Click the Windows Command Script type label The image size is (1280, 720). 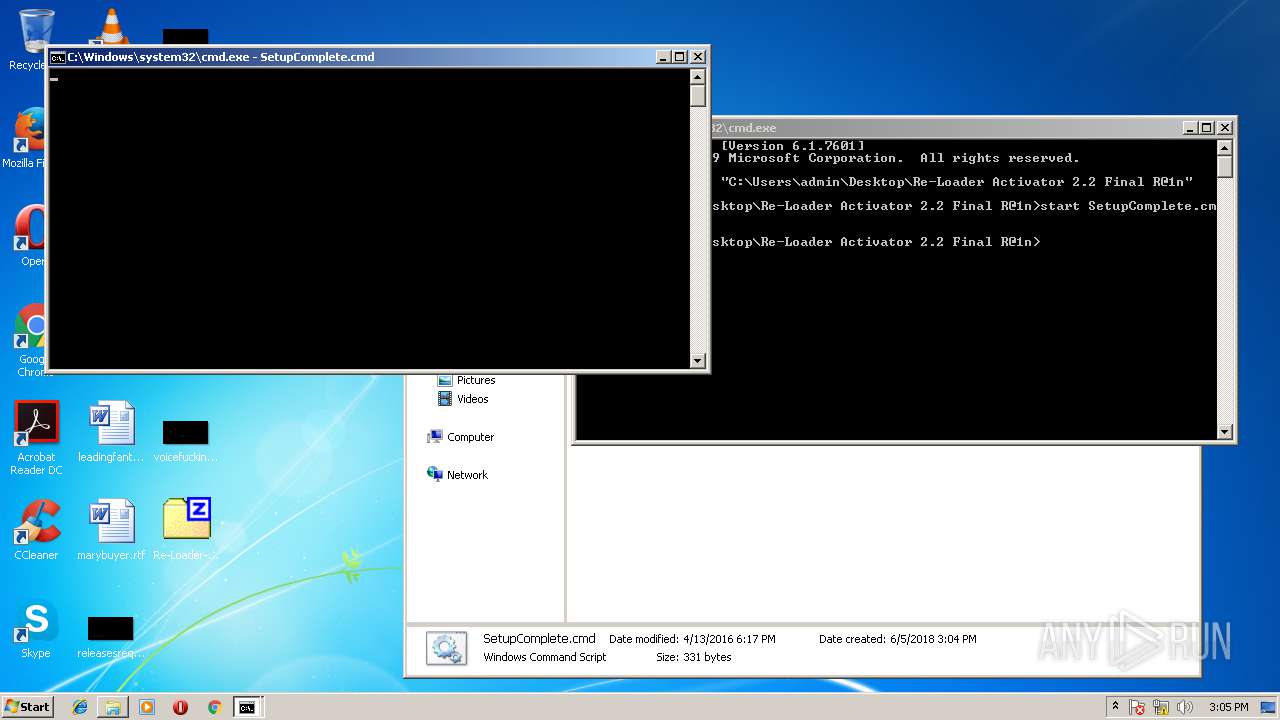(544, 657)
